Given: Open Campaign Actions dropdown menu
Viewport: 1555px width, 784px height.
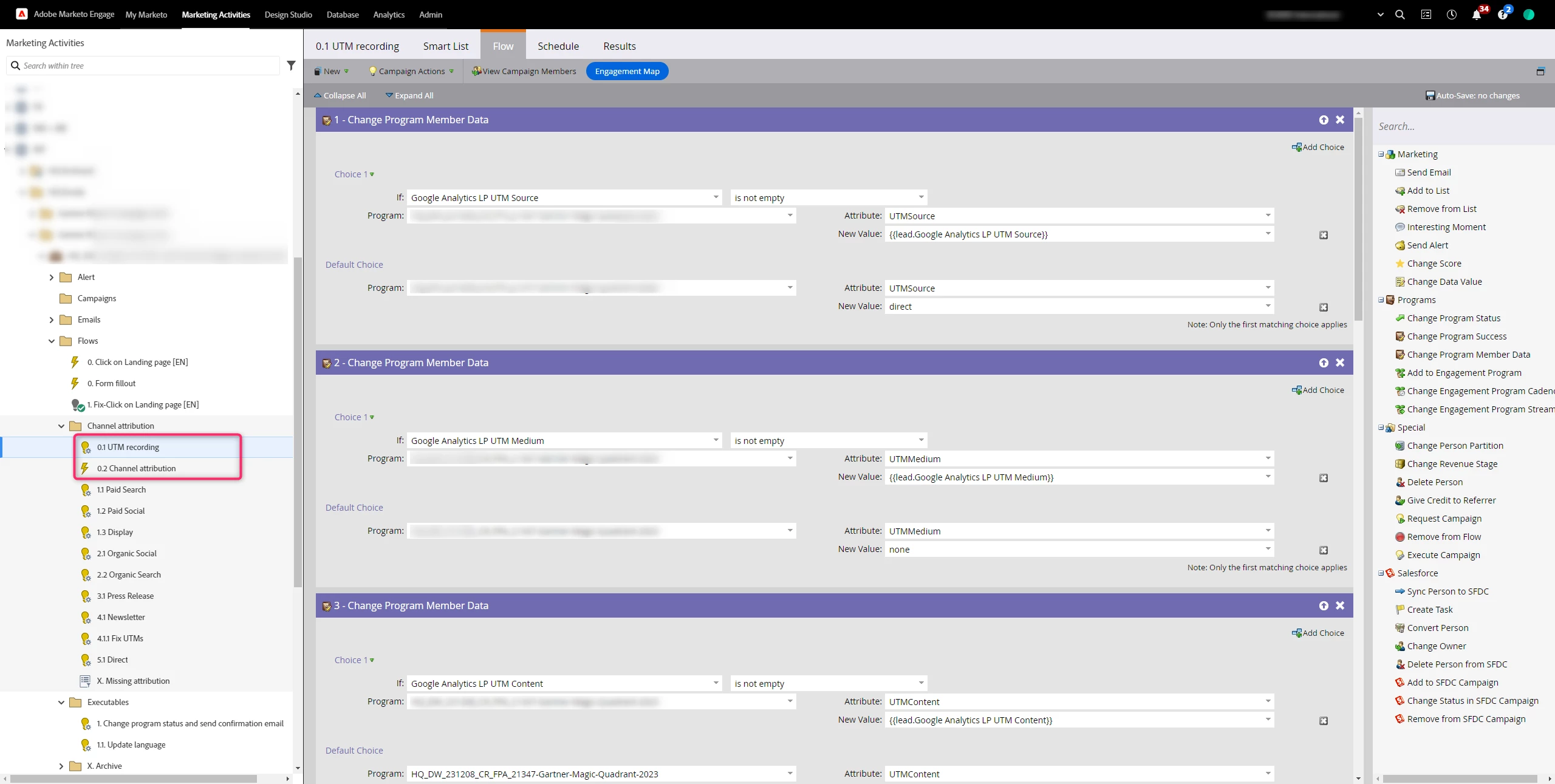Looking at the screenshot, I should click(x=412, y=72).
